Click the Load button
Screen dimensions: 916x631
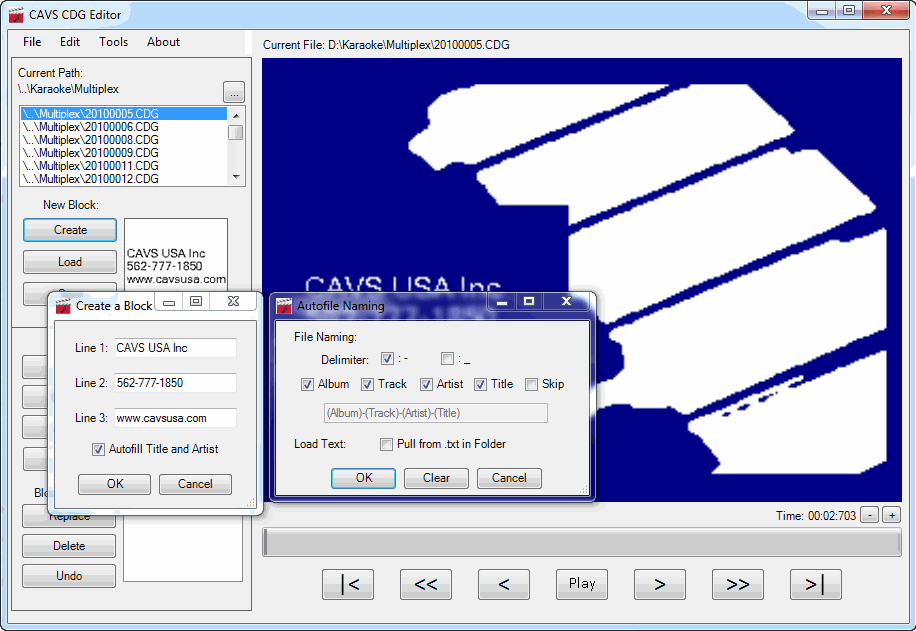click(x=70, y=262)
